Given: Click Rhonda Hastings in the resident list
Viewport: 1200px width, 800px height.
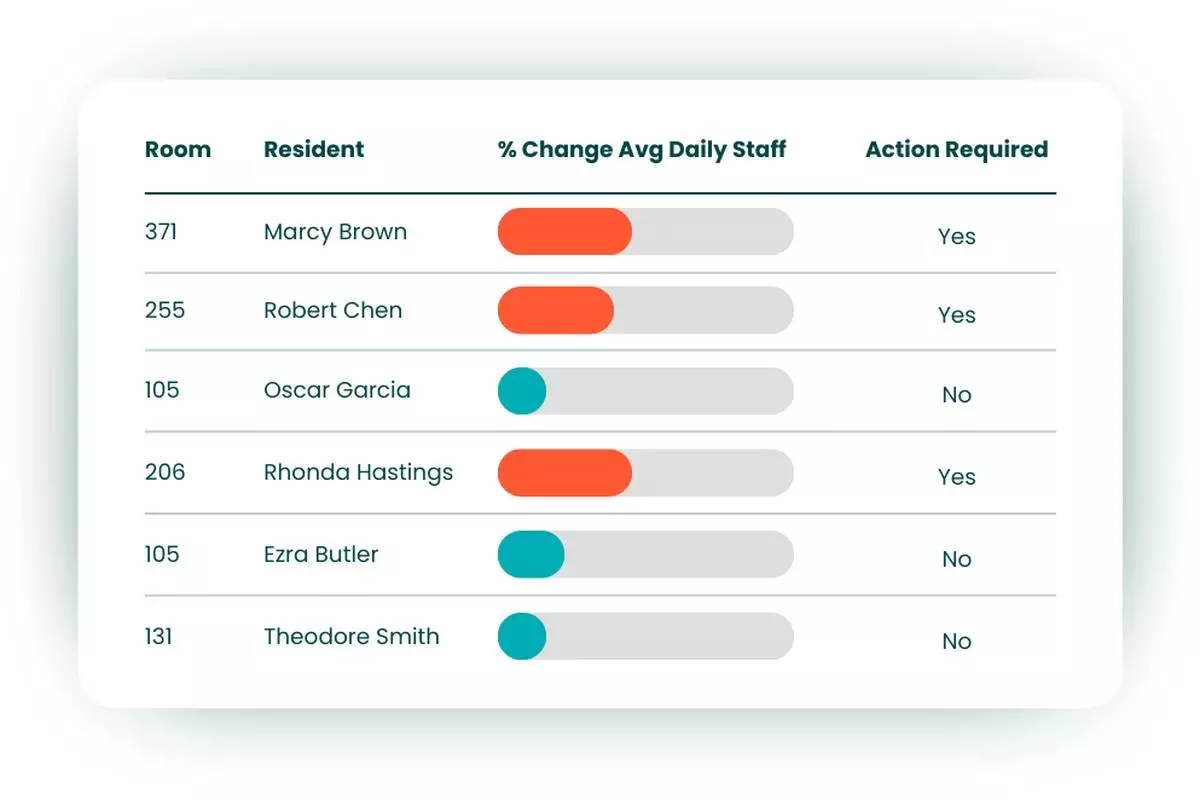Looking at the screenshot, I should point(358,472).
